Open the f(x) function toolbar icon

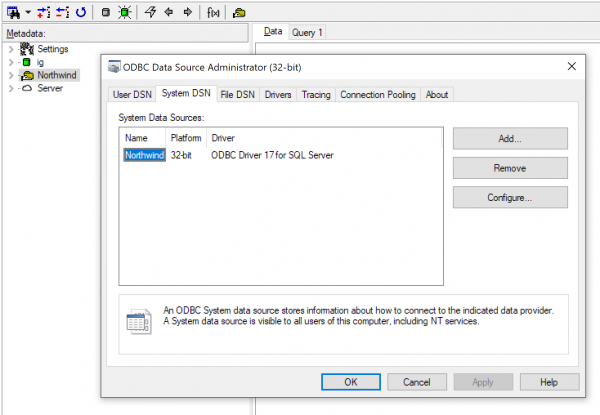tap(213, 13)
